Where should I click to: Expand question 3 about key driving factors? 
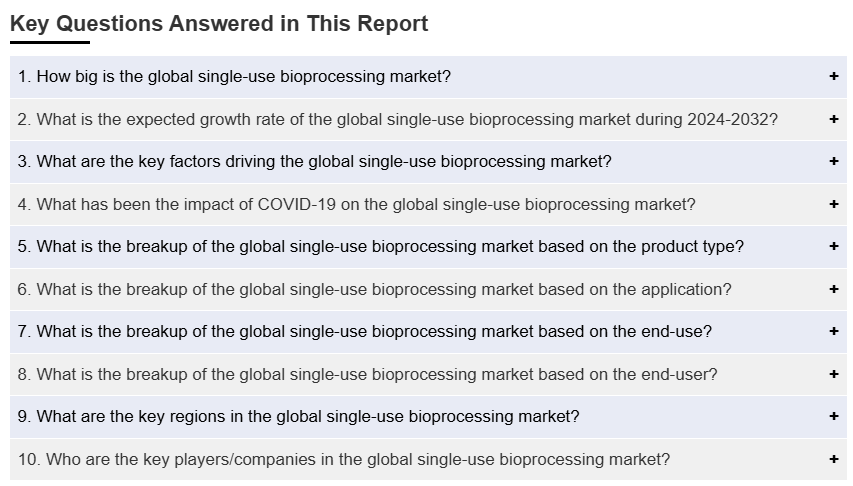tap(428, 162)
